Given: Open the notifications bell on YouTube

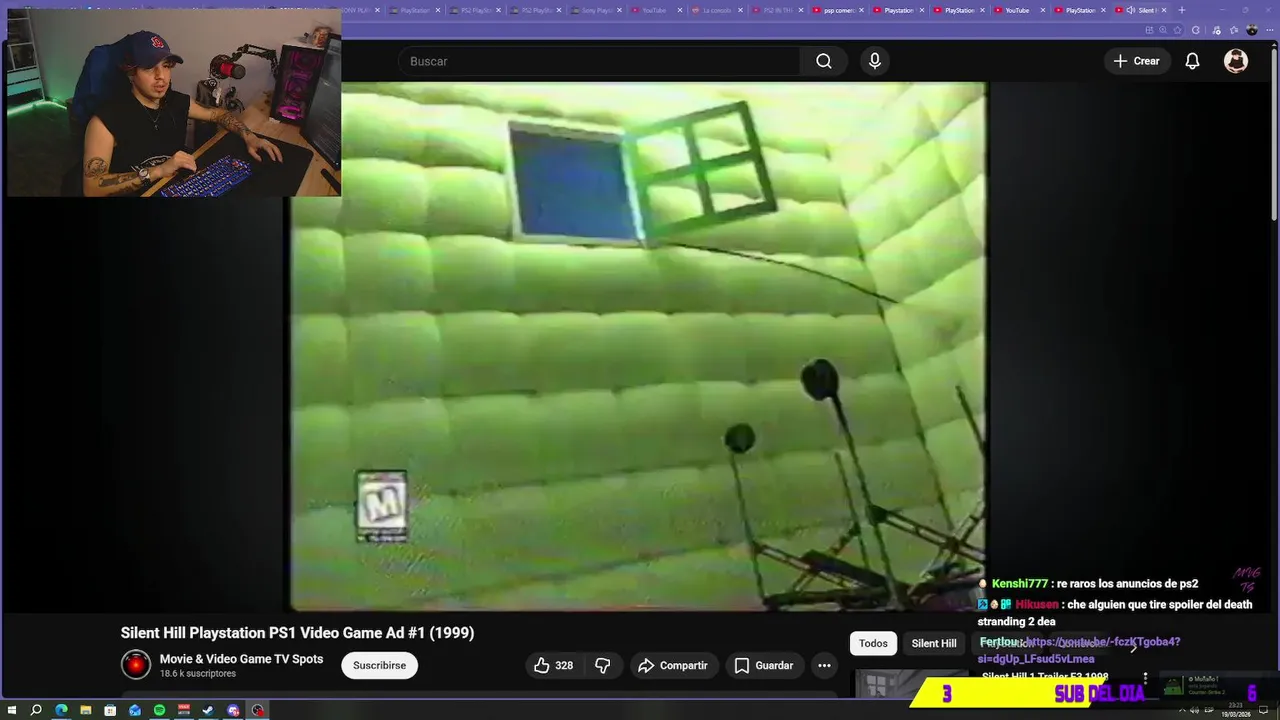Looking at the screenshot, I should click(x=1192, y=61).
